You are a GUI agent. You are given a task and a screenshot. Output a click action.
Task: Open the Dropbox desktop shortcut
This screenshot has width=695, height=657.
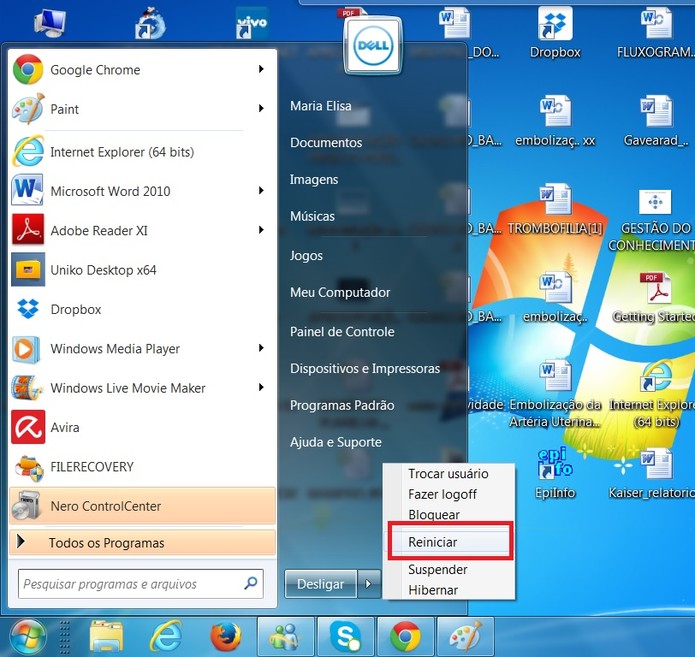pos(555,33)
